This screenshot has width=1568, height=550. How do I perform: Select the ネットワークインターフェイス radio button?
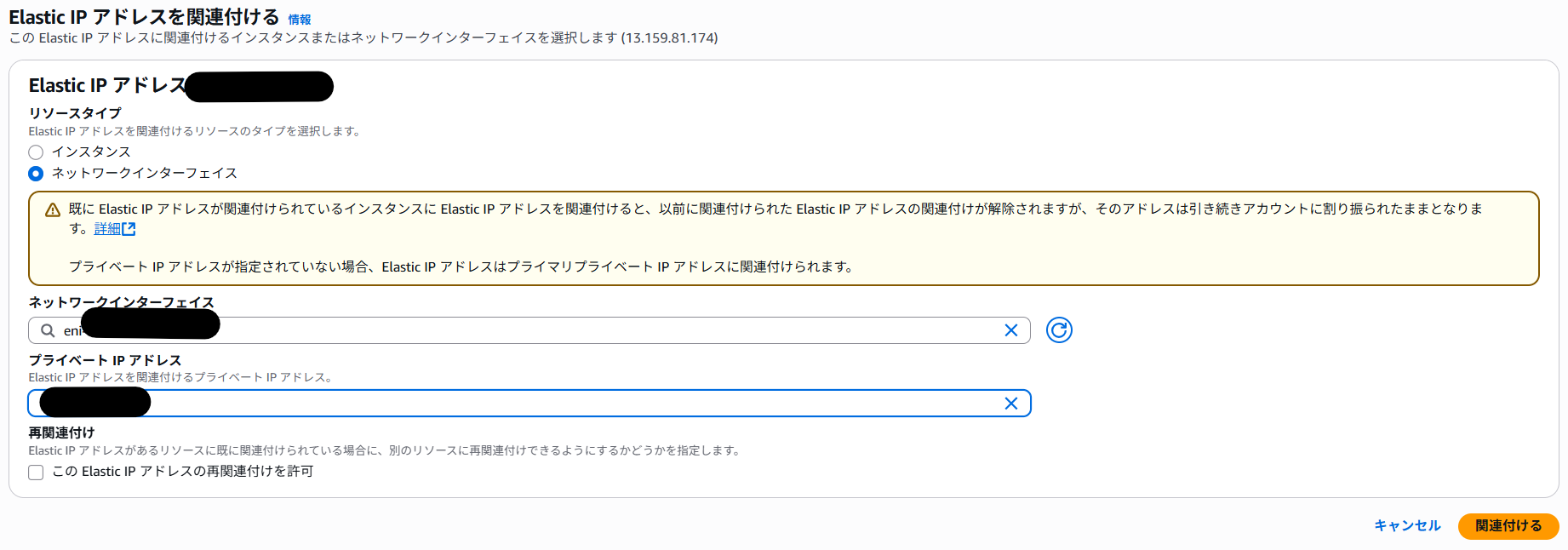click(x=36, y=174)
